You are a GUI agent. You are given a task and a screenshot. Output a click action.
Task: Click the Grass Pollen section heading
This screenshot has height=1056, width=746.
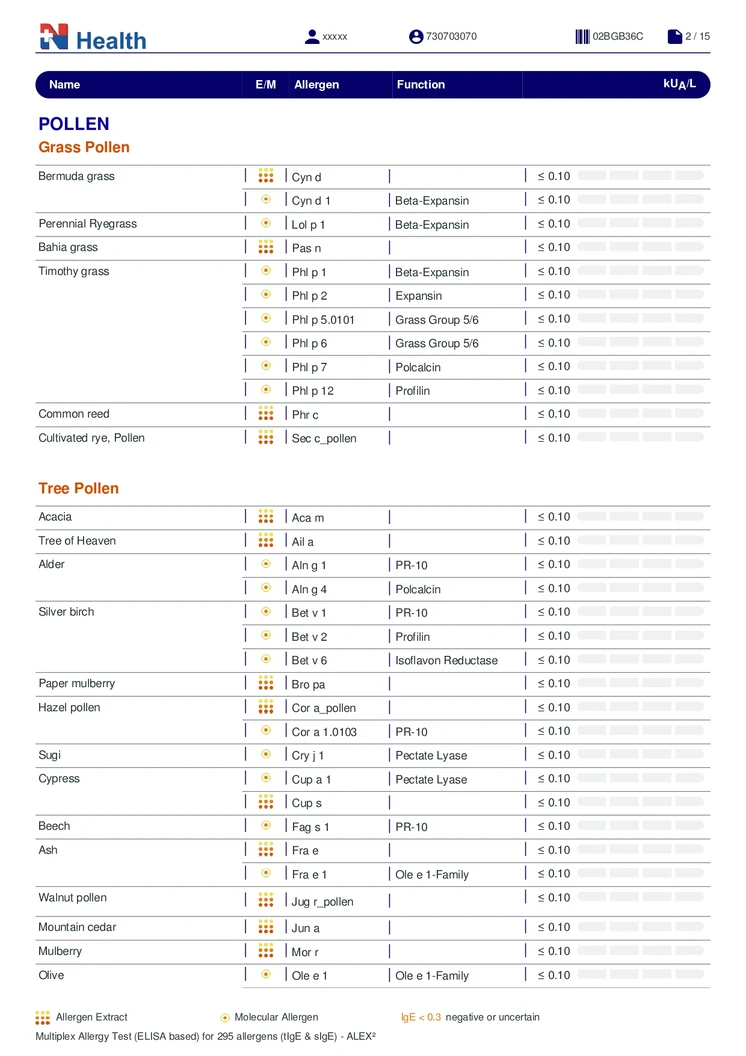click(84, 147)
